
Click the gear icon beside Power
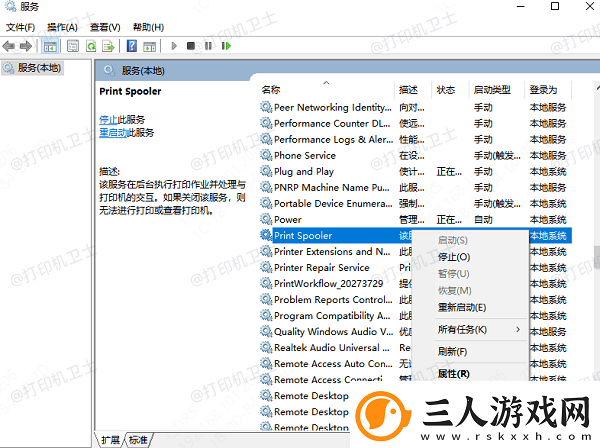(266, 219)
